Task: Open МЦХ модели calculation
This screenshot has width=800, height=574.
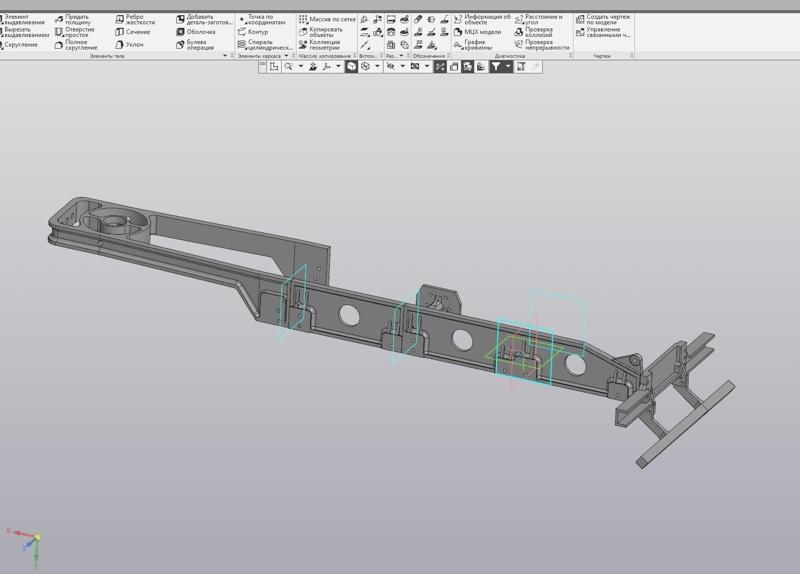Action: coord(478,32)
